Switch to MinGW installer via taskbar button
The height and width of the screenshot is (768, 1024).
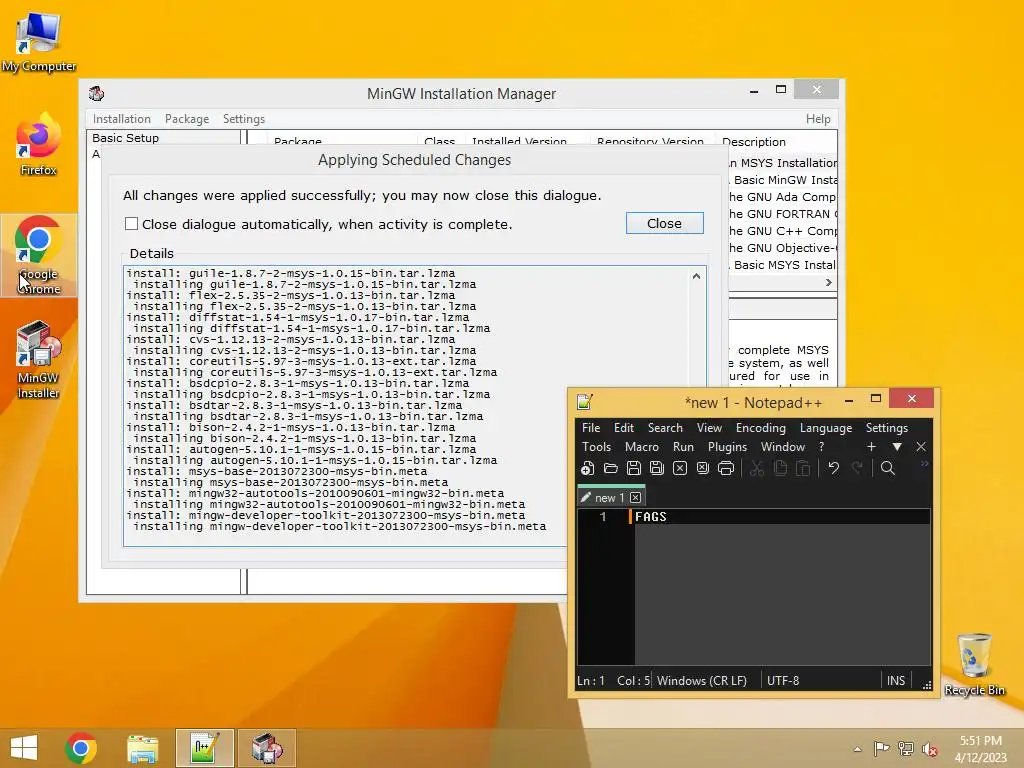266,748
